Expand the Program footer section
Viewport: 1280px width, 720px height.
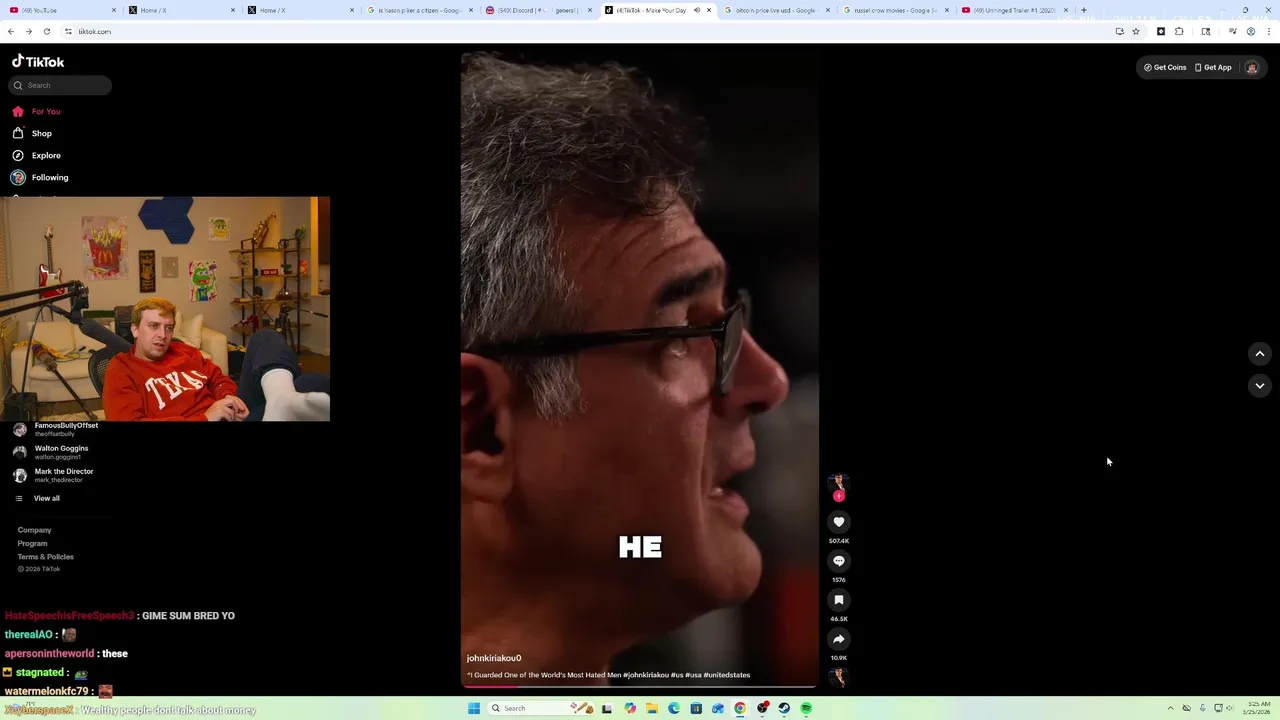(x=32, y=543)
